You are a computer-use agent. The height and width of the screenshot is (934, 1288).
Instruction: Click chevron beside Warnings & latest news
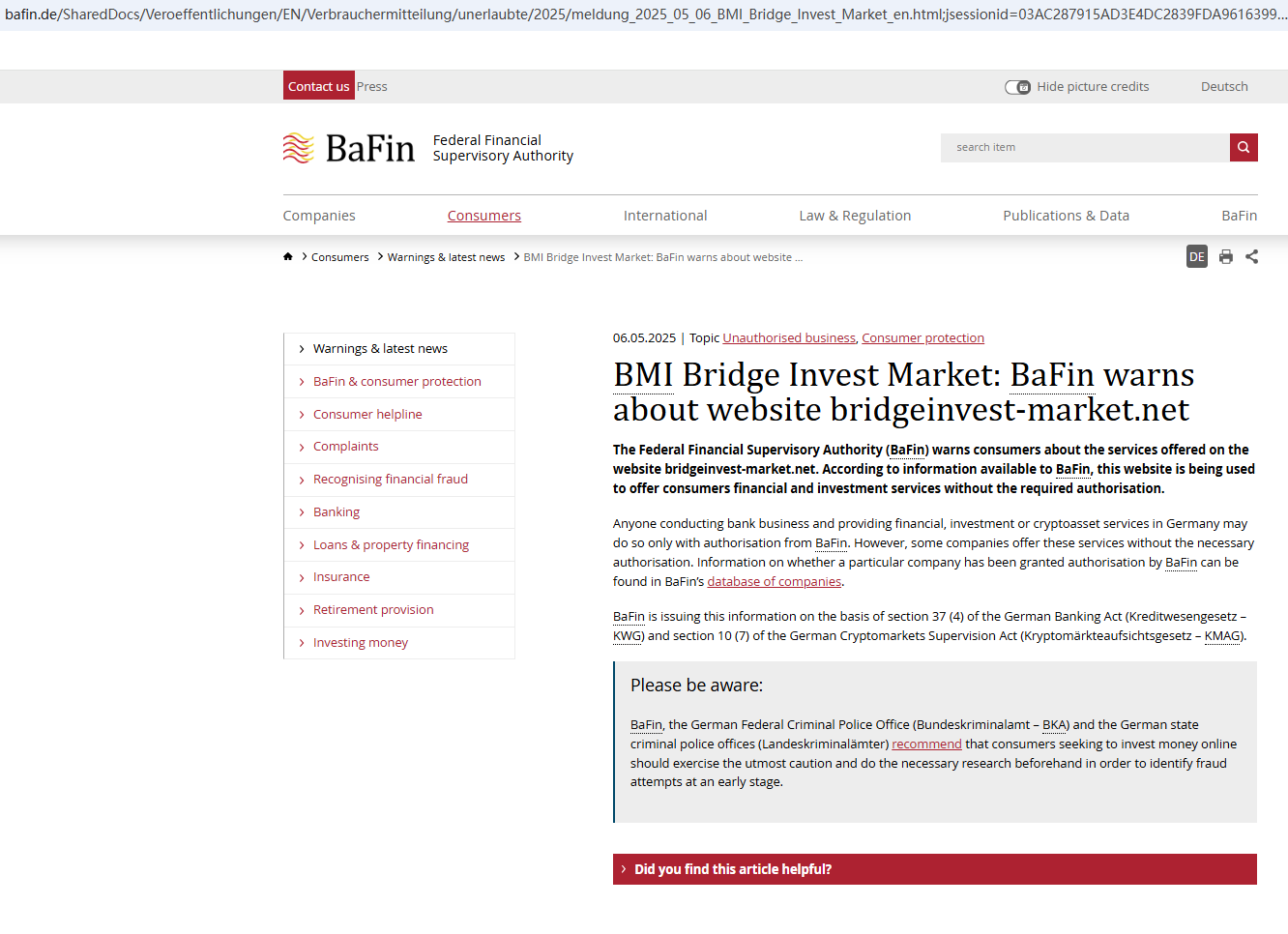[302, 349]
